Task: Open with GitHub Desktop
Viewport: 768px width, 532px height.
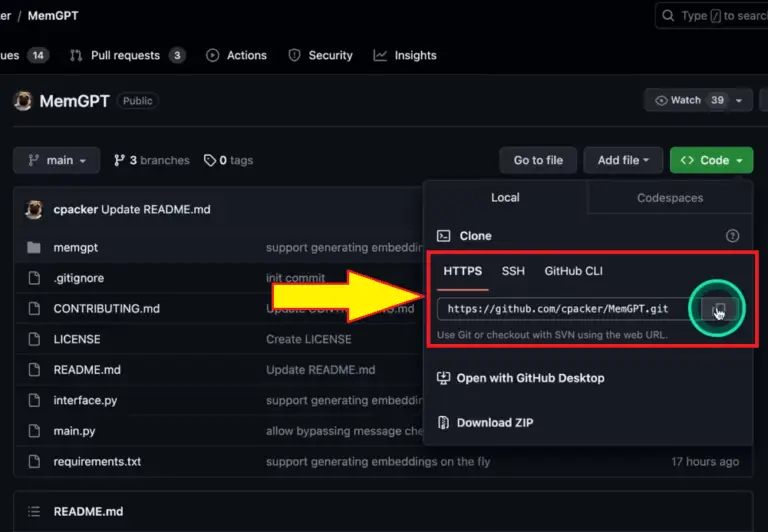Action: coord(530,378)
